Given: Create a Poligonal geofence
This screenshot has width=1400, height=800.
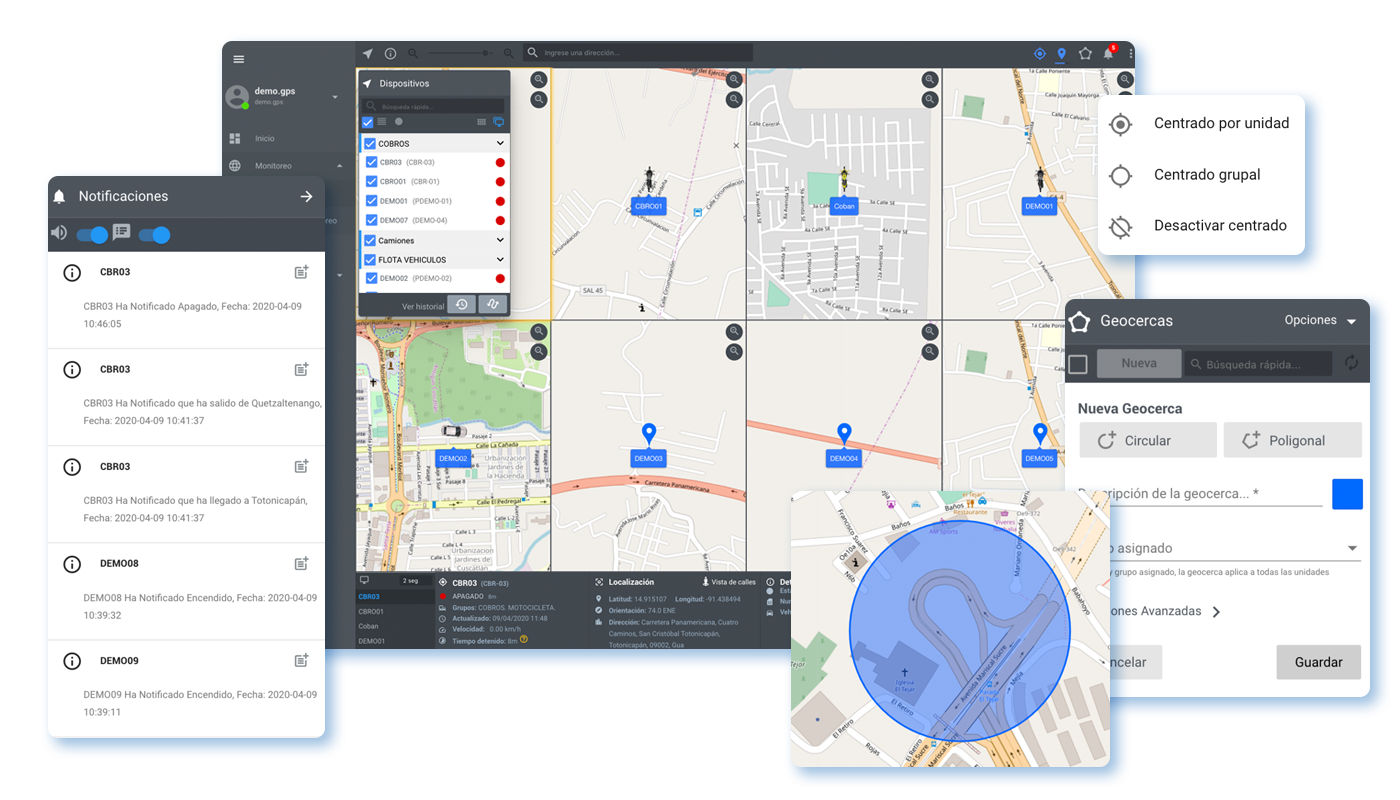Looking at the screenshot, I should pyautogui.click(x=1293, y=440).
